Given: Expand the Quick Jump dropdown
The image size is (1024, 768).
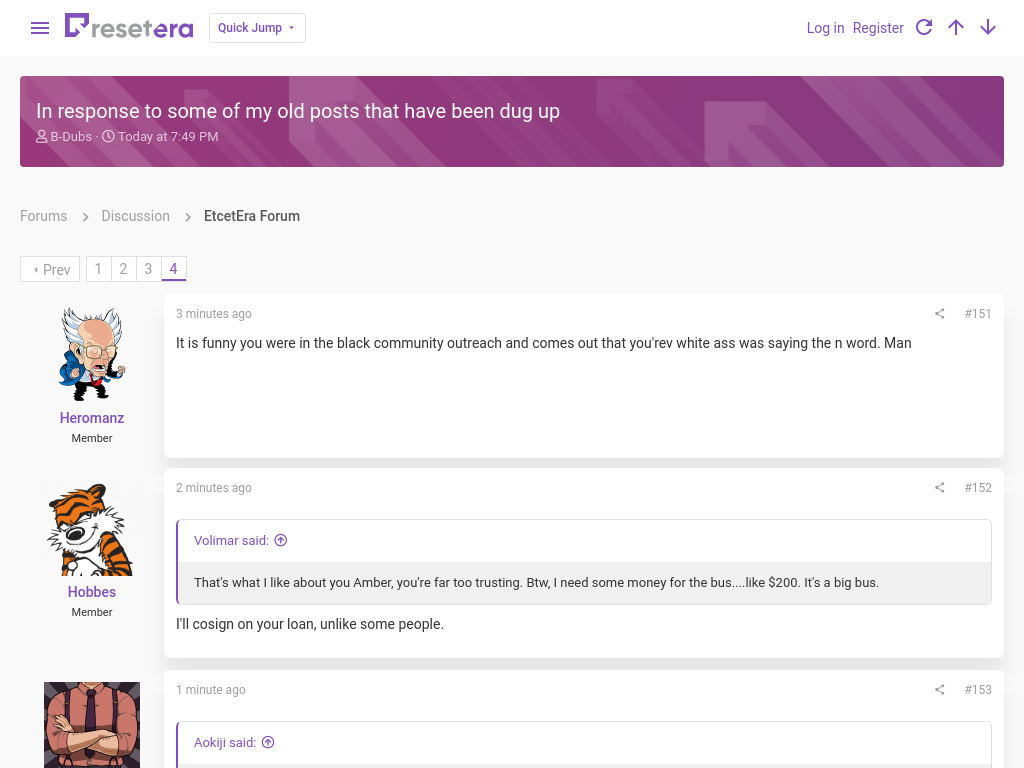Looking at the screenshot, I should (x=257, y=28).
